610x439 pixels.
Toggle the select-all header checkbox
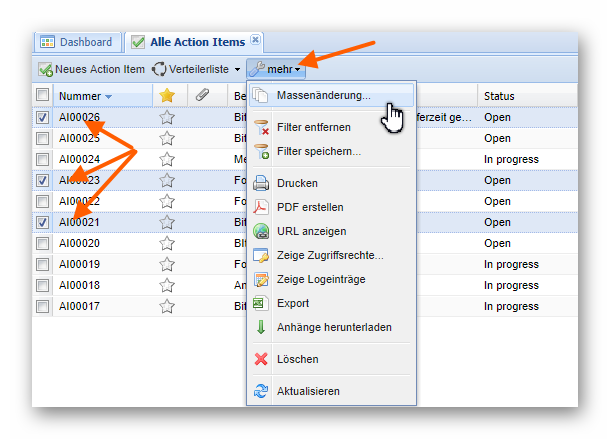pyautogui.click(x=42, y=95)
